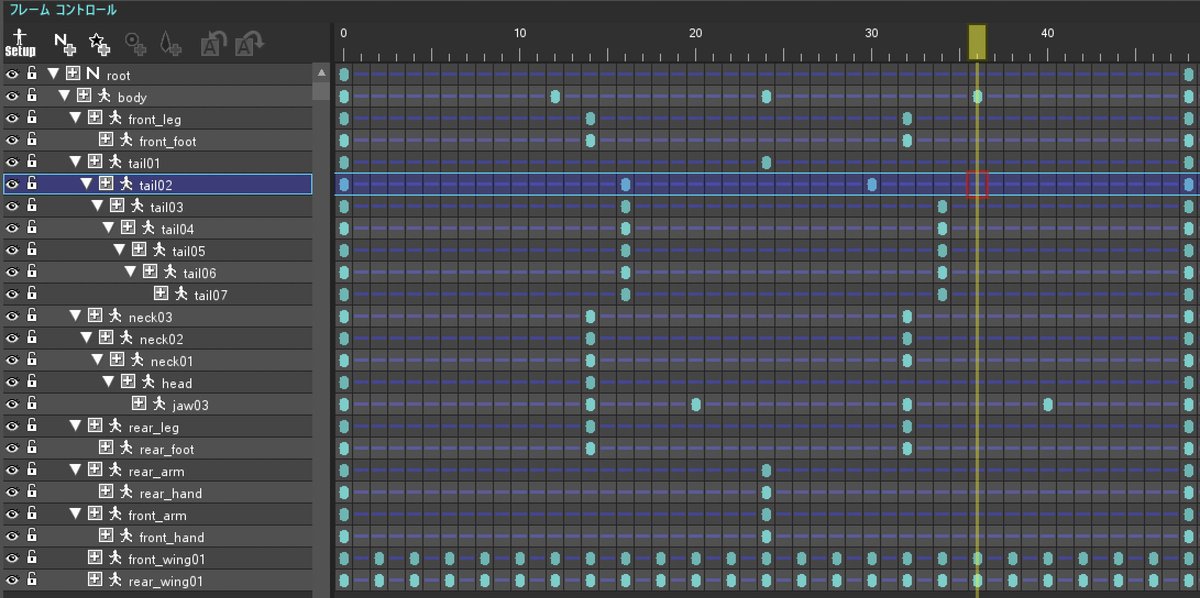1200x598 pixels.
Task: Select the neck02 part name
Action: [161, 339]
